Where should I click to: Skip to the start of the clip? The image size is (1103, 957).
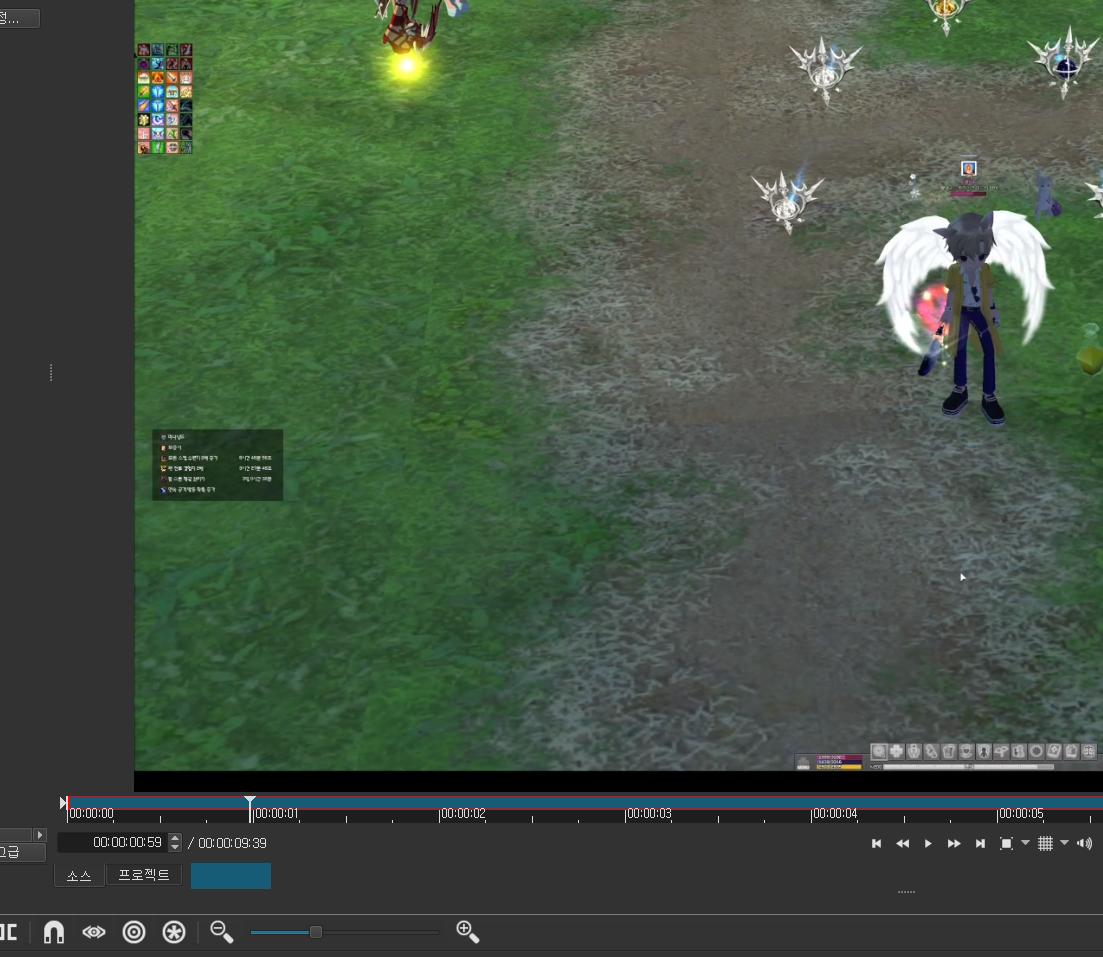tap(876, 843)
